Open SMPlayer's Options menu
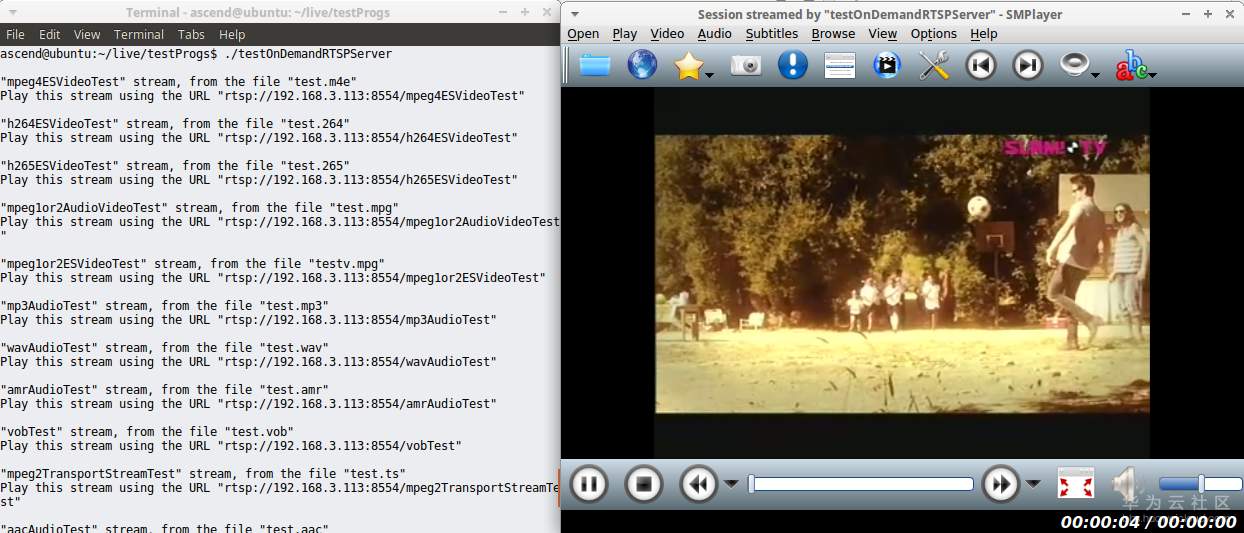 coord(933,34)
